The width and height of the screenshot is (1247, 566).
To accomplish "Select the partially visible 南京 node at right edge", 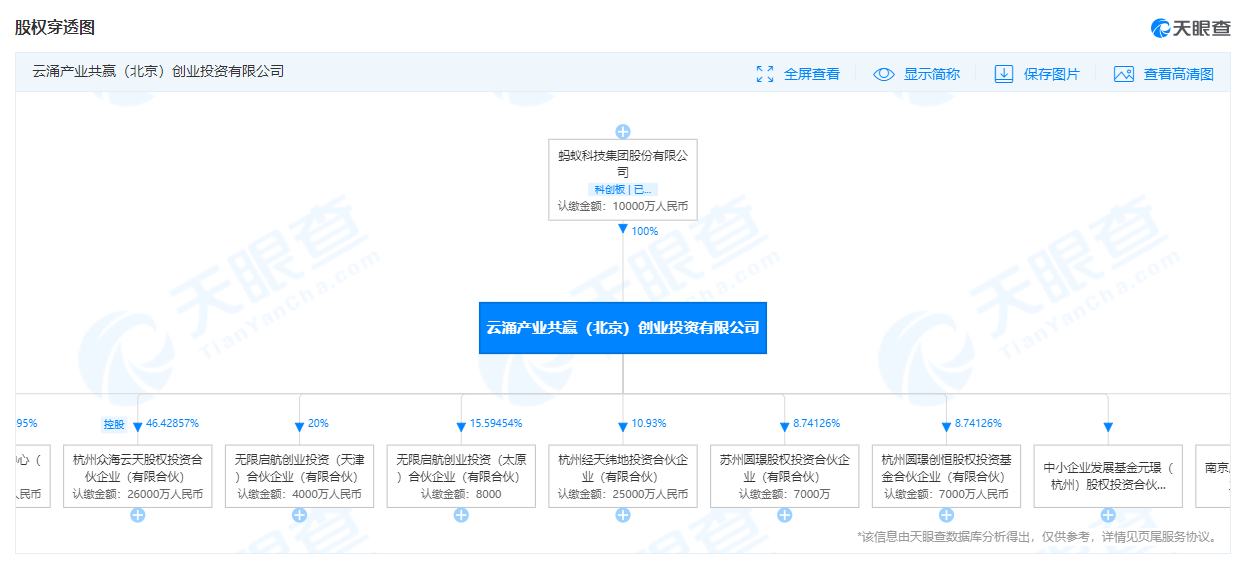I will click(1215, 475).
